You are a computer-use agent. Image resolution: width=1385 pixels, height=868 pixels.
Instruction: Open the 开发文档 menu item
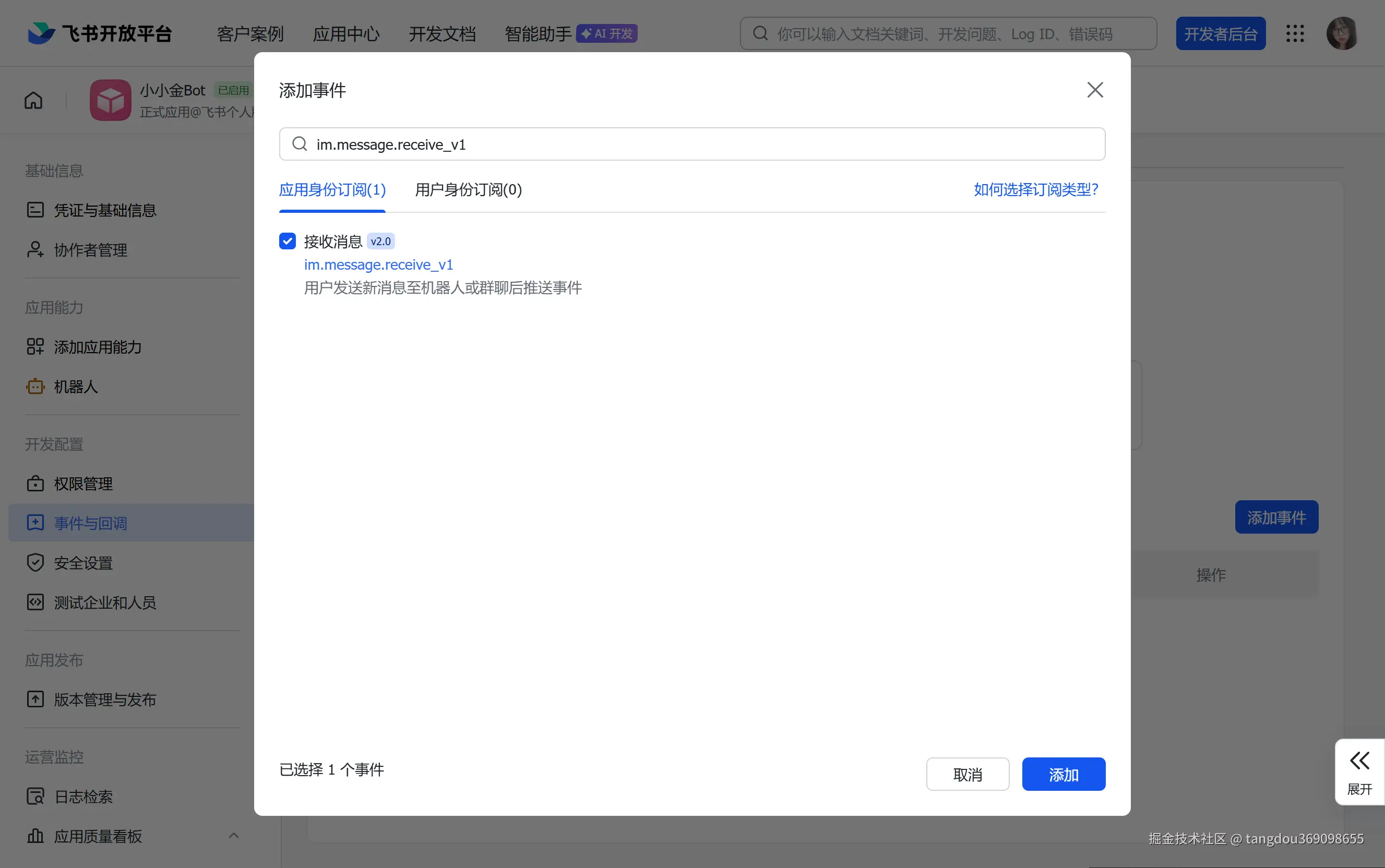coord(441,33)
